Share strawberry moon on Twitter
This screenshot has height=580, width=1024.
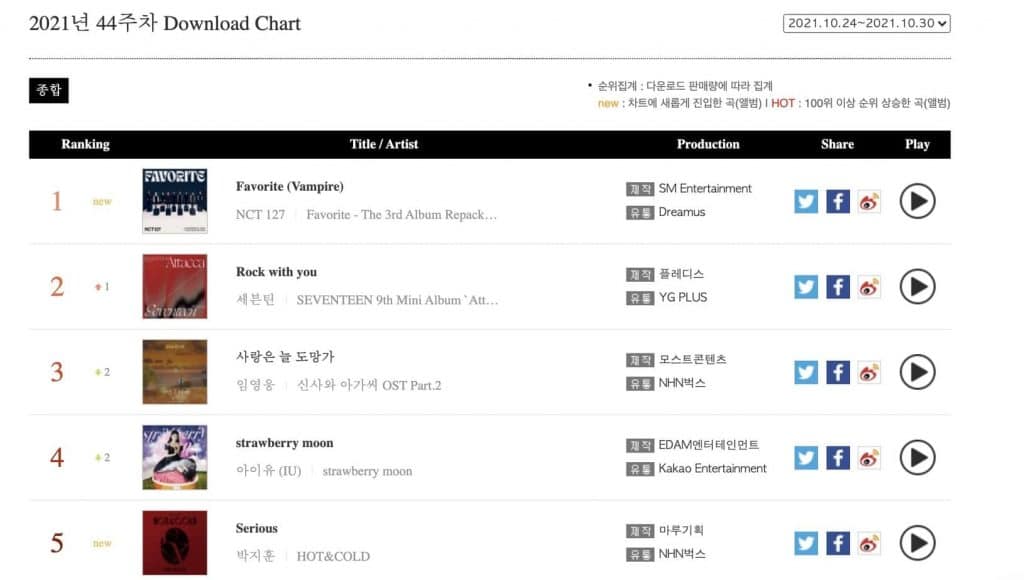click(806, 458)
